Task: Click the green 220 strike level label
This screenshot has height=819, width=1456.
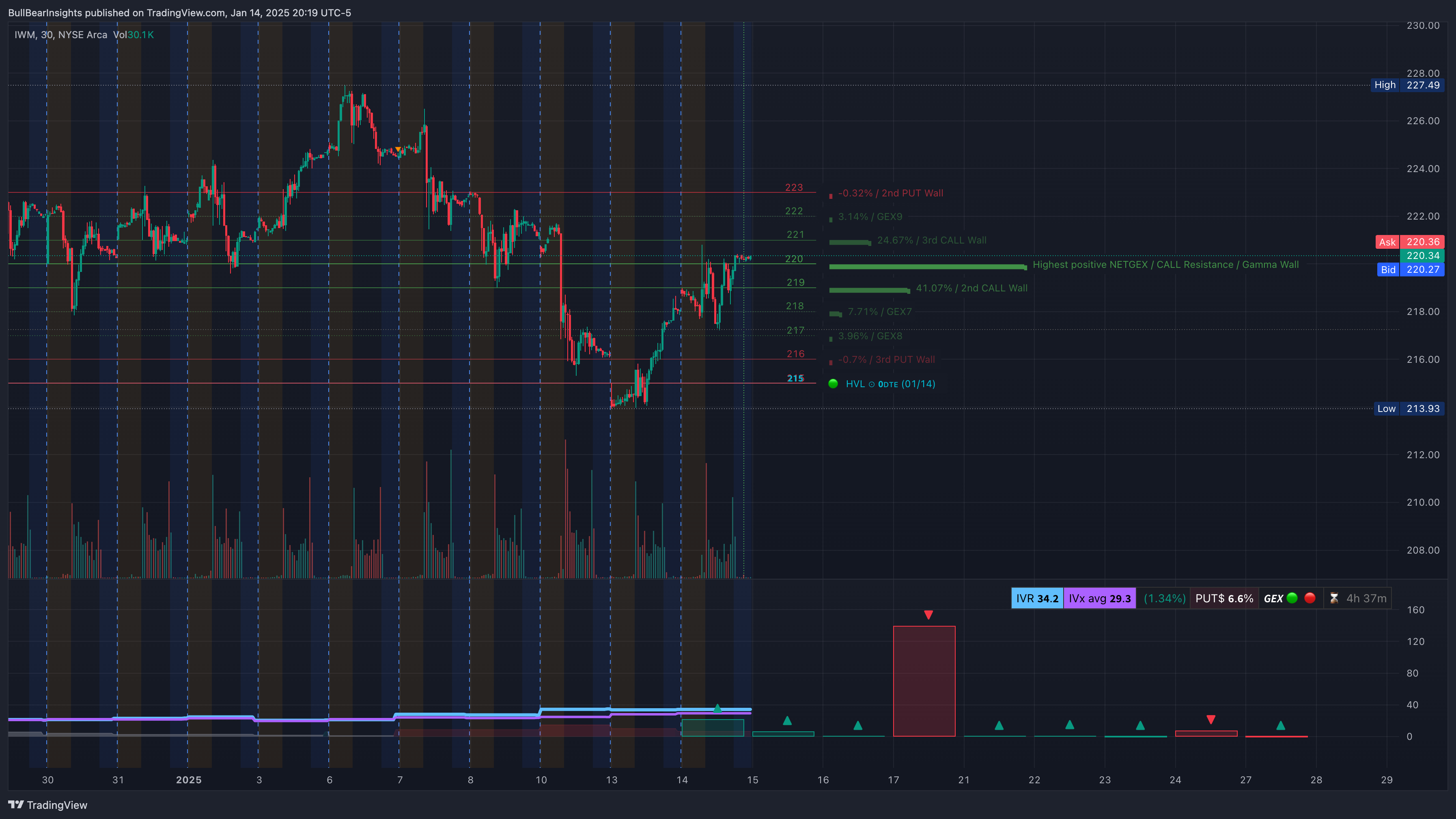Action: (x=794, y=259)
